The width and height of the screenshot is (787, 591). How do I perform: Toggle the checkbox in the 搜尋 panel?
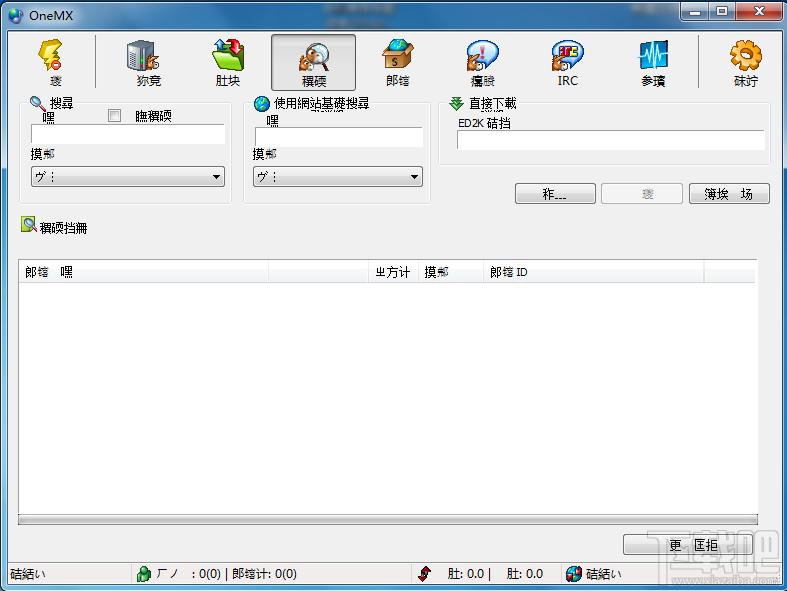(114, 115)
